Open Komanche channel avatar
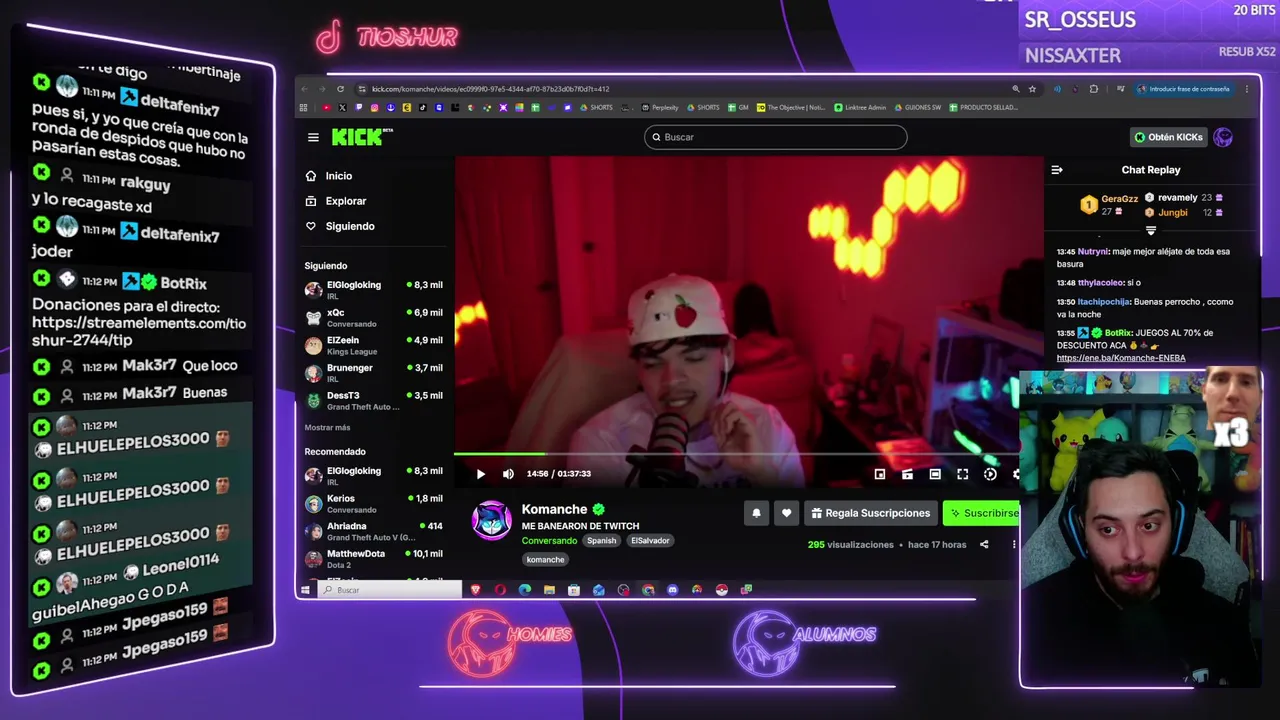This screenshot has height=720, width=1280. point(492,521)
